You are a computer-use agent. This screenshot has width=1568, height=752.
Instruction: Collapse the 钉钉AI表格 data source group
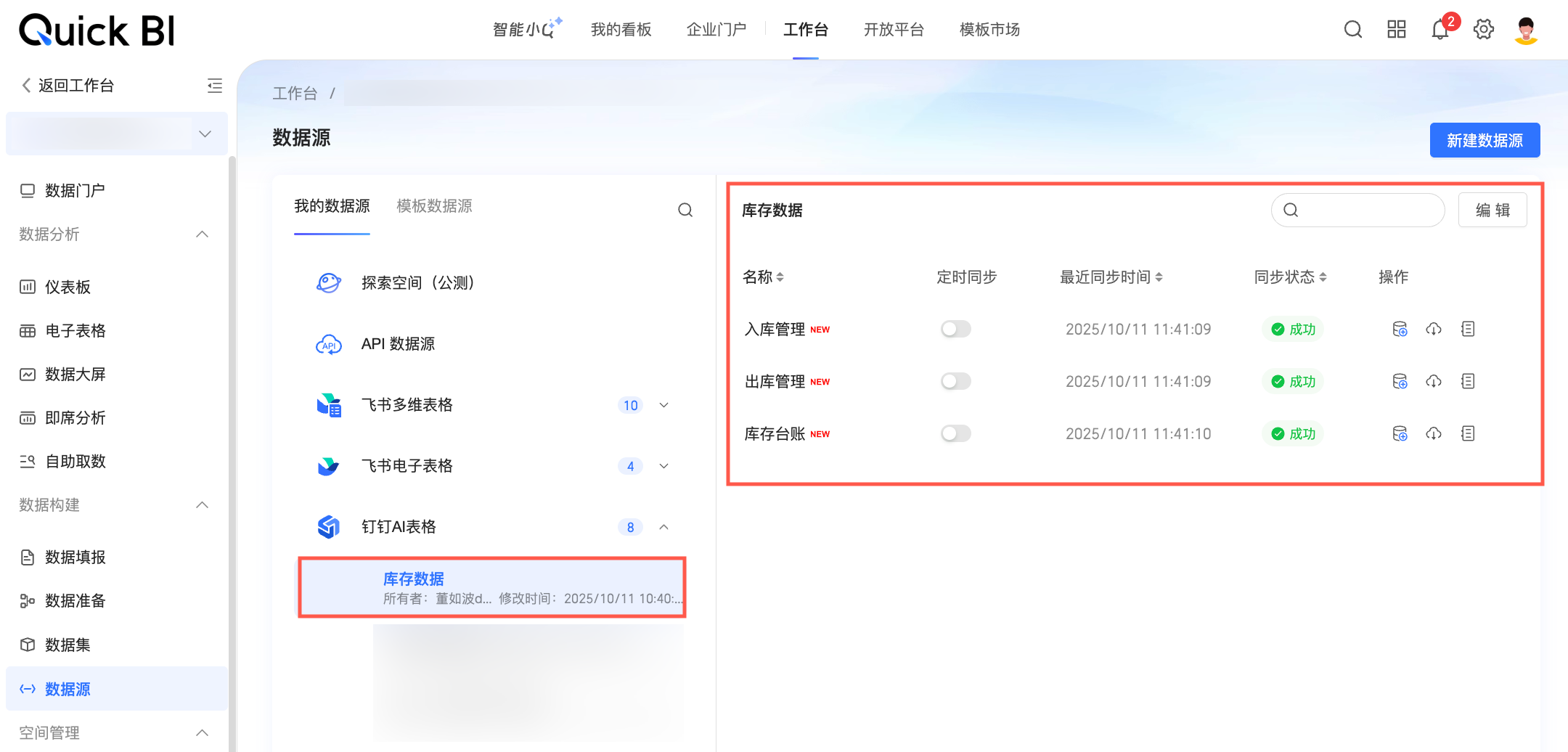click(663, 527)
